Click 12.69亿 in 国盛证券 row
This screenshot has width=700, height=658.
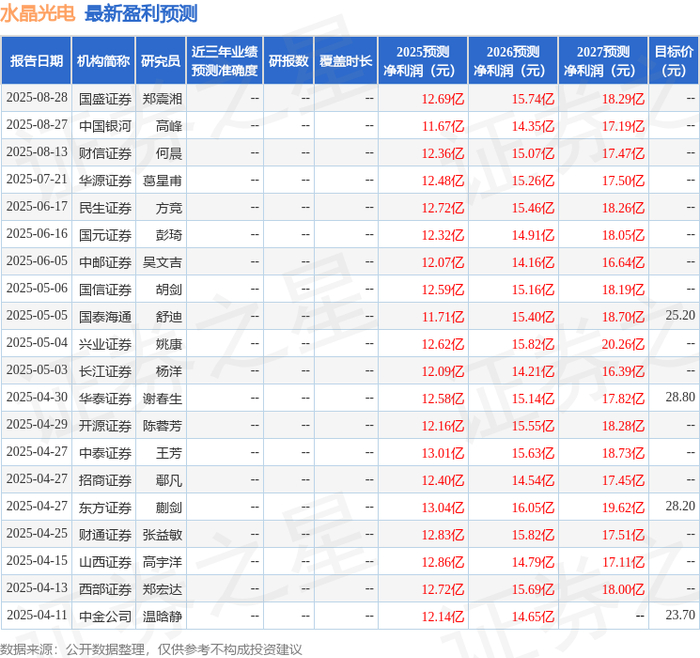[443, 99]
